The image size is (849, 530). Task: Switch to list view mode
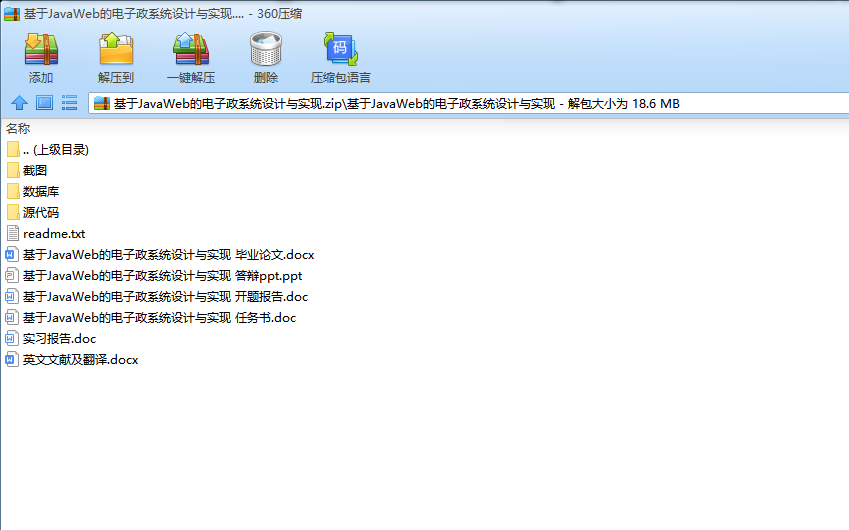click(69, 103)
